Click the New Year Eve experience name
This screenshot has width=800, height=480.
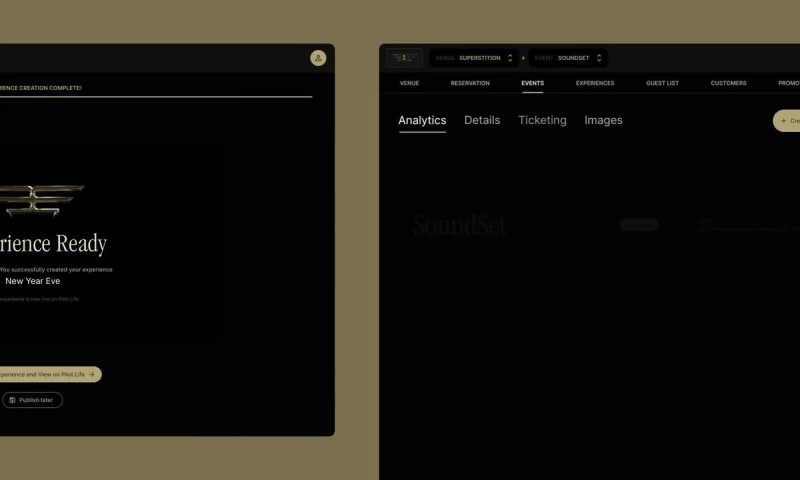[x=33, y=281]
